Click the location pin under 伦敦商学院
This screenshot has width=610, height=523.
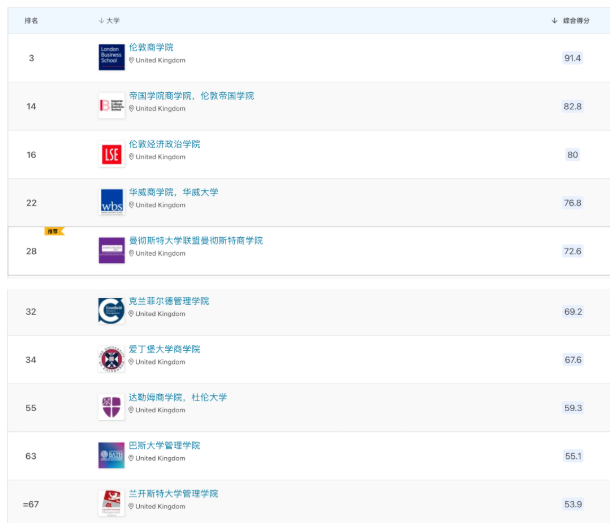click(x=131, y=60)
